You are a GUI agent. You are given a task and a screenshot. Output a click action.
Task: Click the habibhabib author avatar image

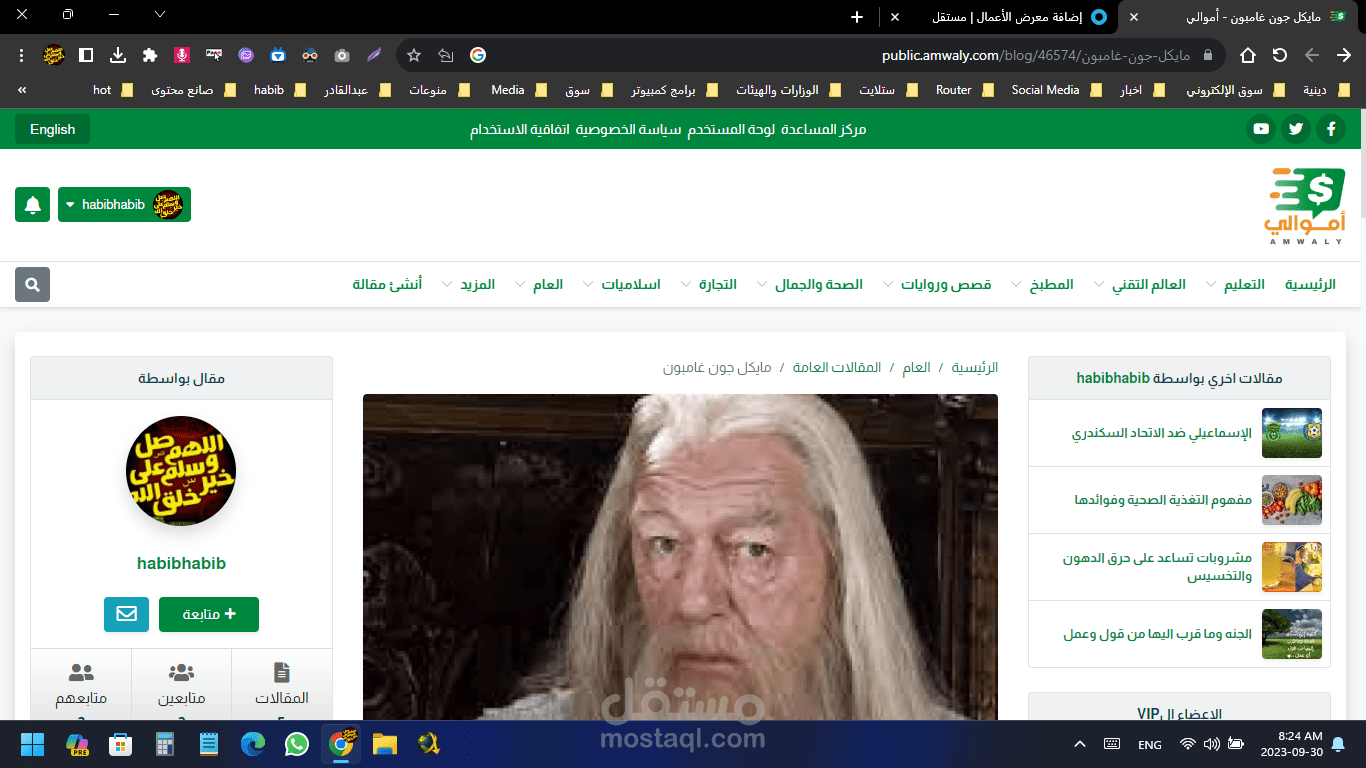coord(181,470)
